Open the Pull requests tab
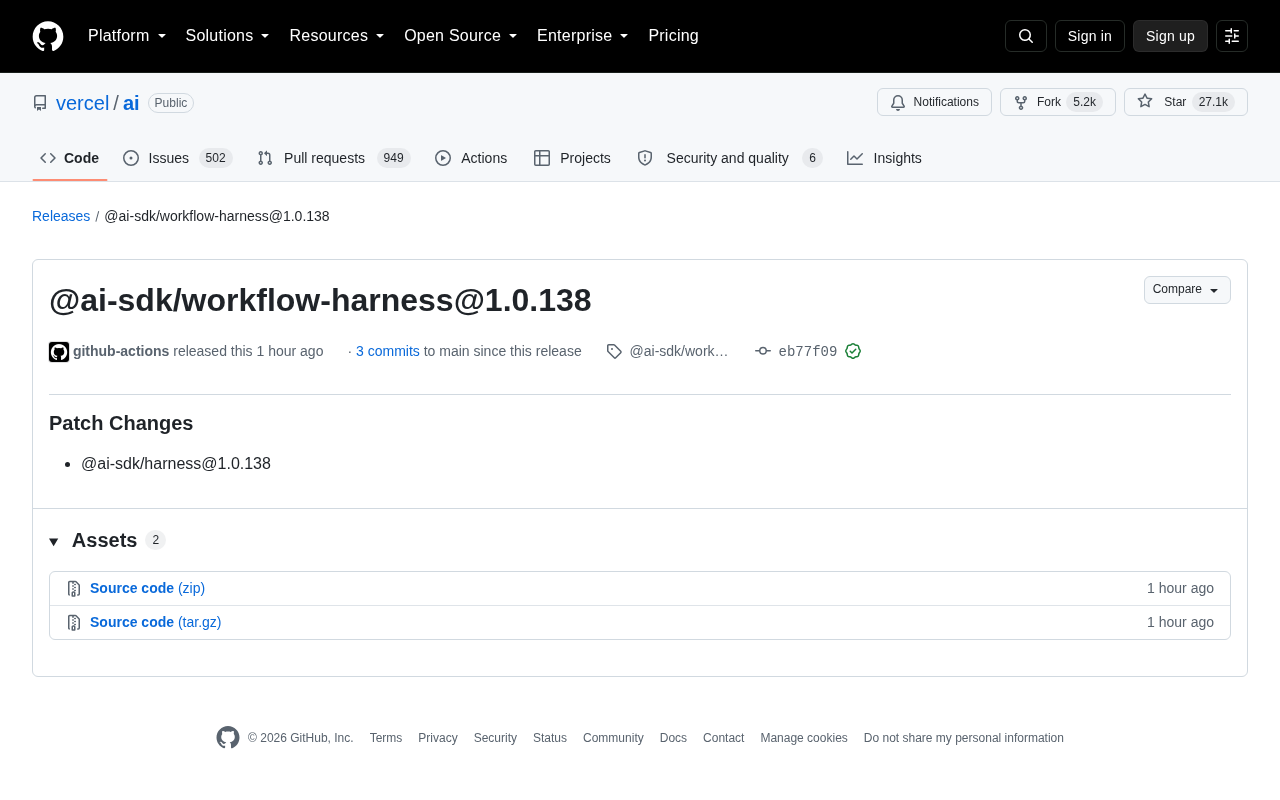Screen dimensions: 1280x800 point(334,158)
